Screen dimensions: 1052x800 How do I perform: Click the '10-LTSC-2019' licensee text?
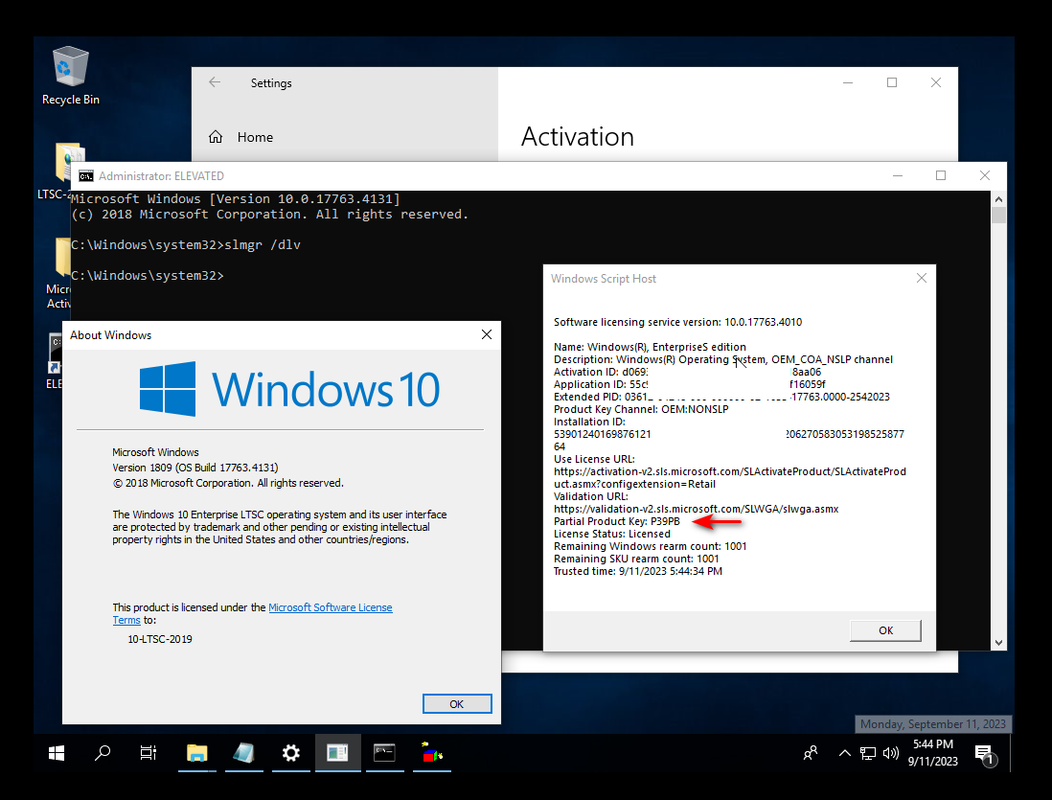click(160, 639)
